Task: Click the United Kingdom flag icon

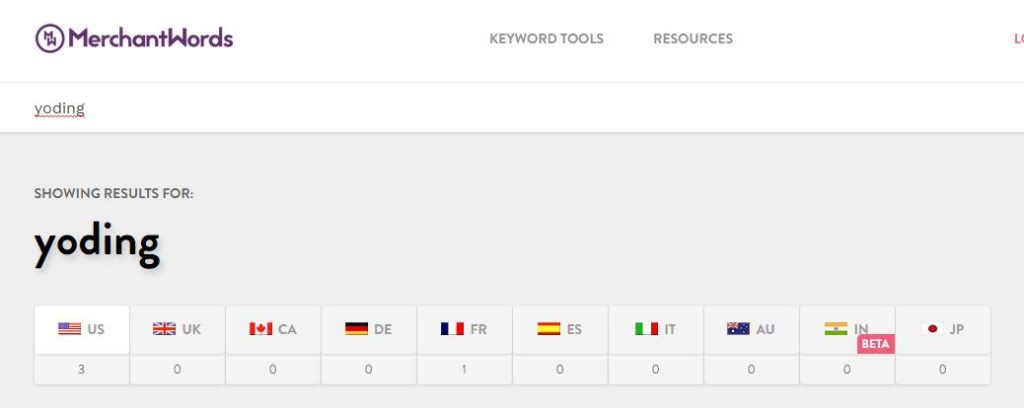Action: (x=164, y=329)
